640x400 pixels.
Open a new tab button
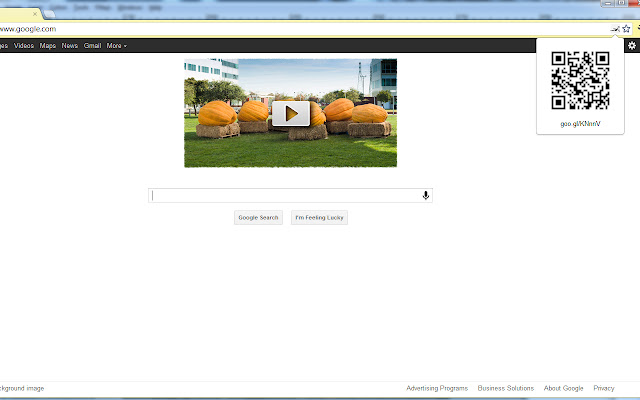(49, 14)
